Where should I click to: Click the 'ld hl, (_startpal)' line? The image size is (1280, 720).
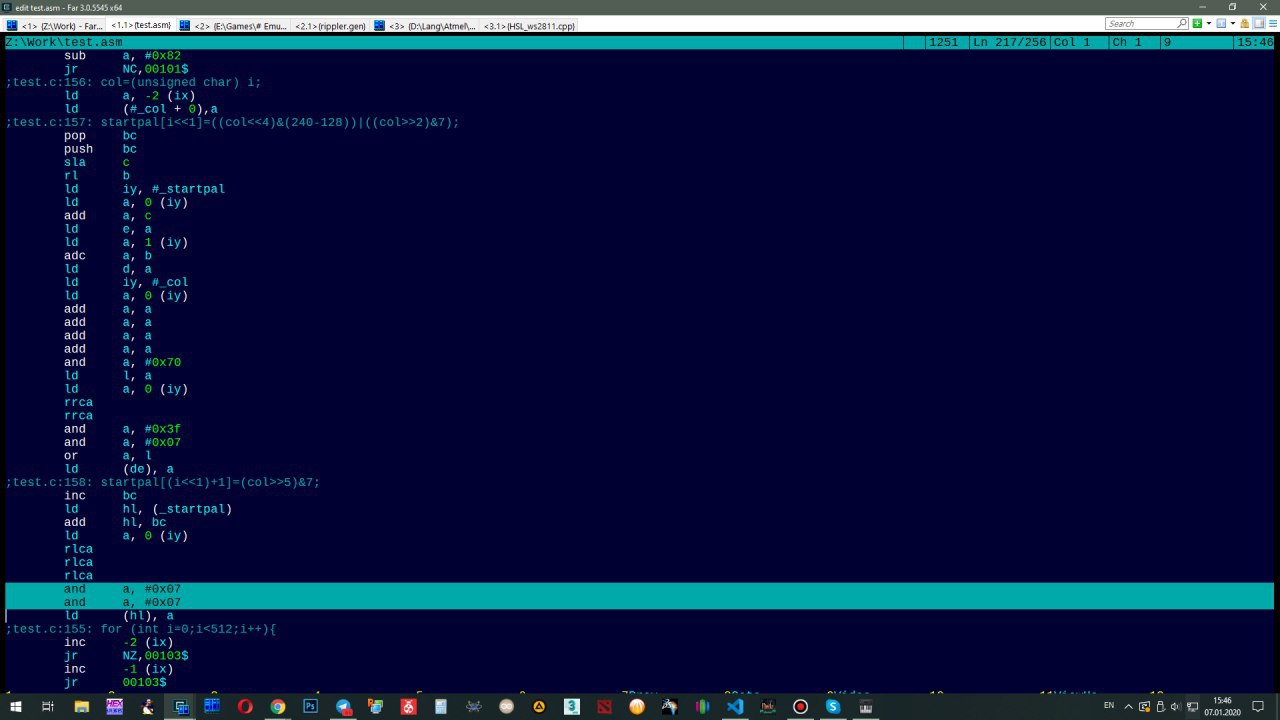click(148, 509)
